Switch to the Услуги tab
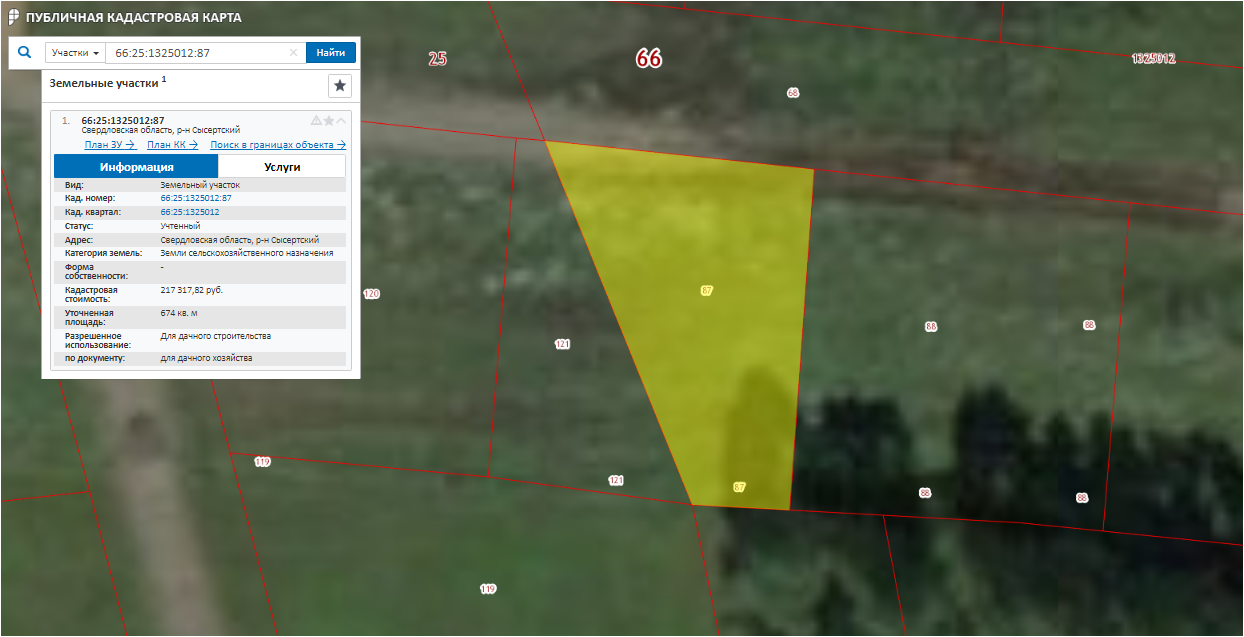Image resolution: width=1244 pixels, height=637 pixels. tap(282, 167)
